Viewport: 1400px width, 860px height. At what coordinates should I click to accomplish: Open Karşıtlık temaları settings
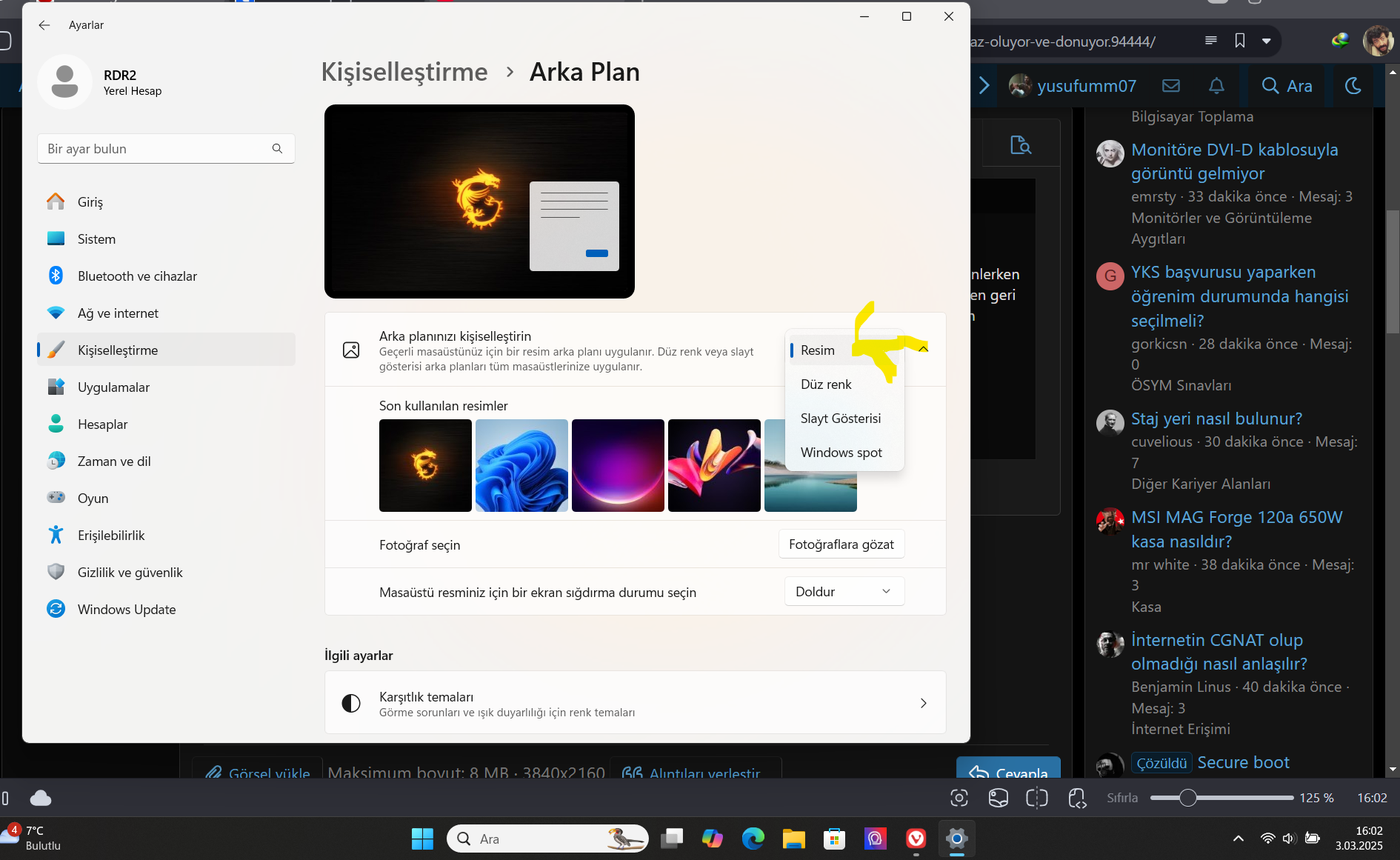tap(636, 703)
